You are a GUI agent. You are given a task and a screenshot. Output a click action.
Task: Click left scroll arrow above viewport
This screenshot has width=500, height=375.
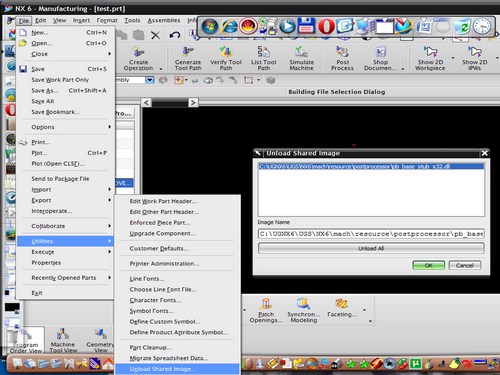point(146,102)
